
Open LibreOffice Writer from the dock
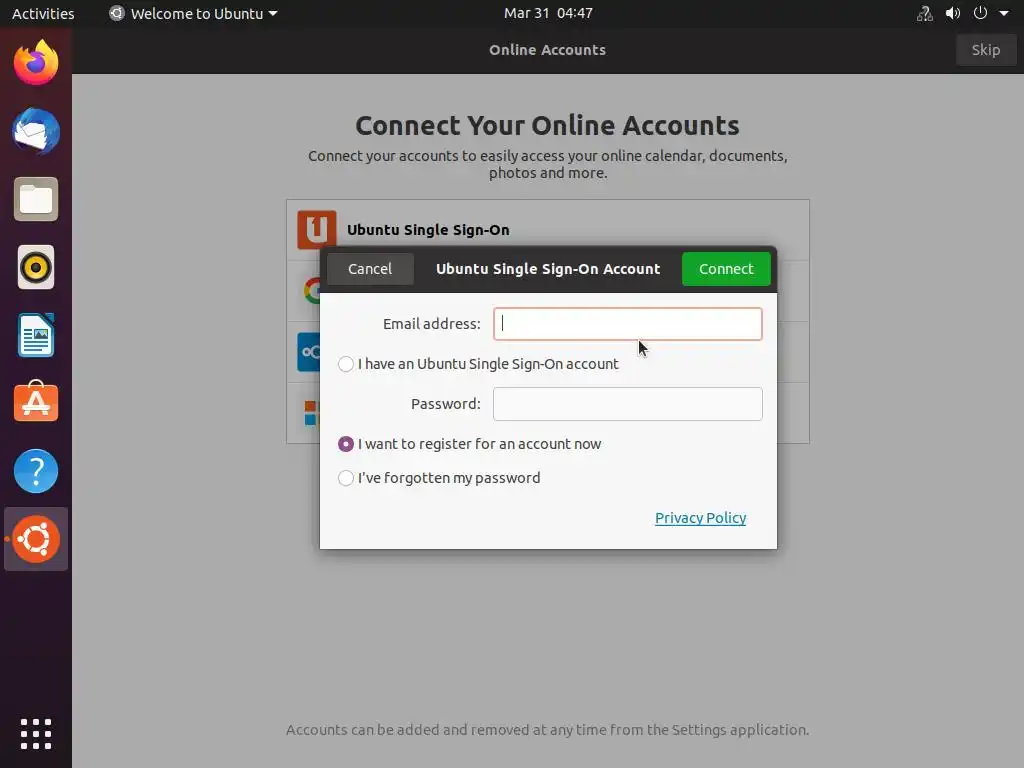pyautogui.click(x=36, y=335)
